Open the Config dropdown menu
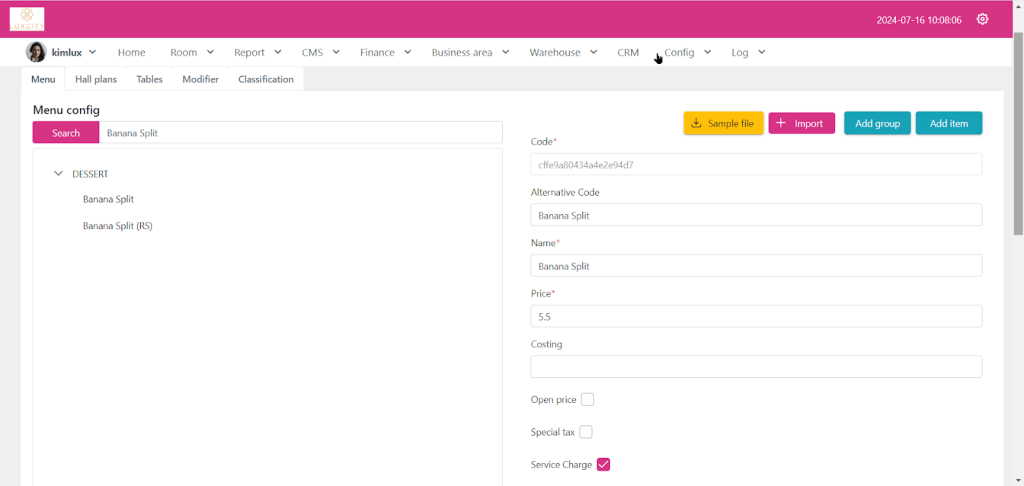The height and width of the screenshot is (486, 1024). [x=687, y=52]
